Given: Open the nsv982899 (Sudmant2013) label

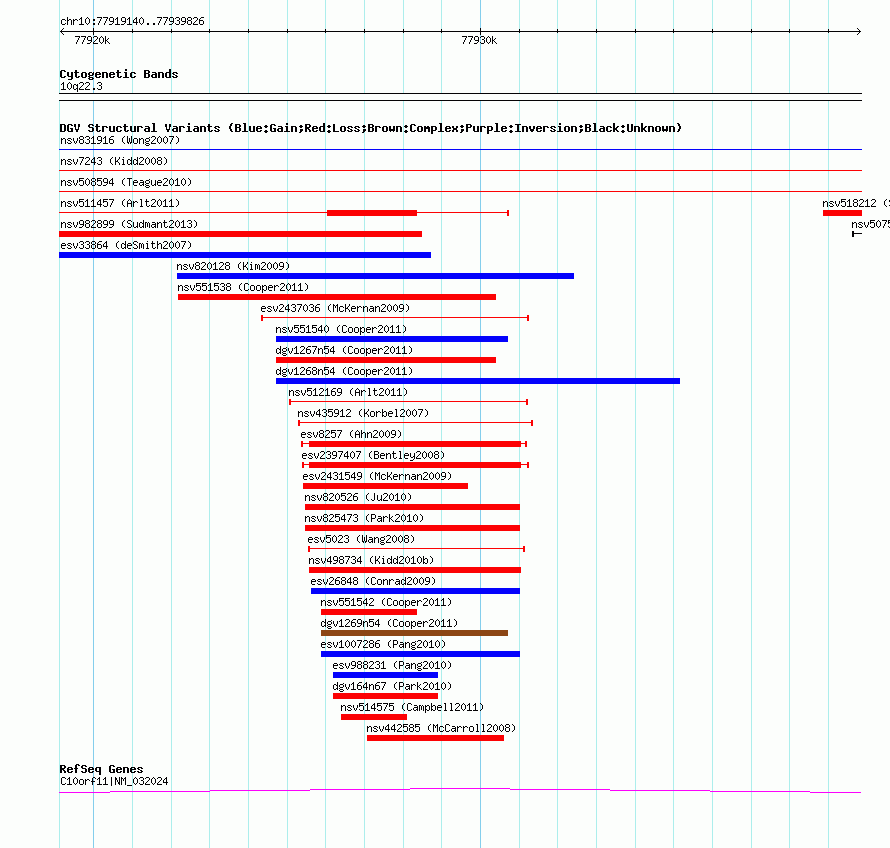Looking at the screenshot, I should pos(129,224).
